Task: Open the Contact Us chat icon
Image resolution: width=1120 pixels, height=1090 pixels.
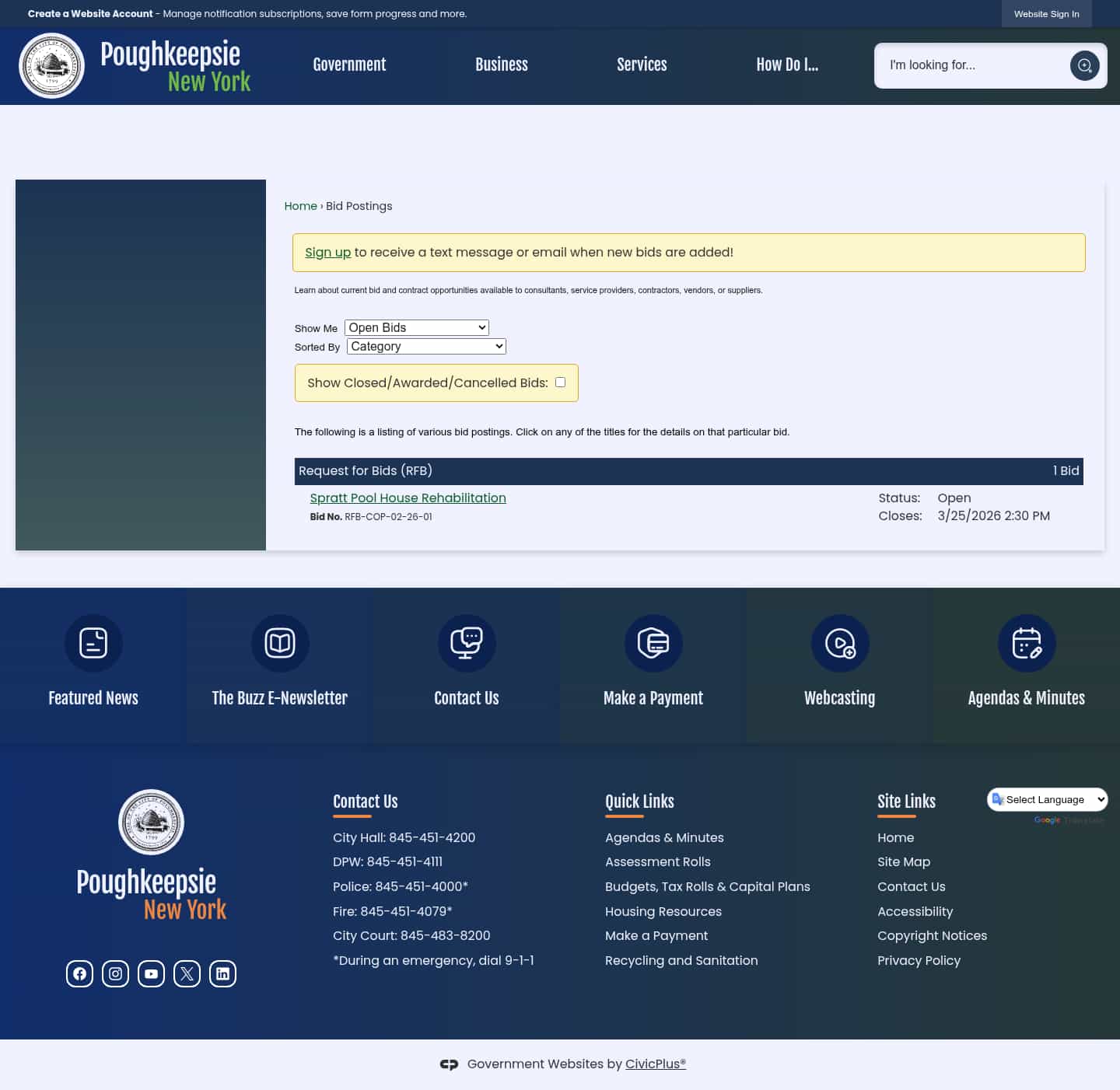Action: tap(466, 643)
